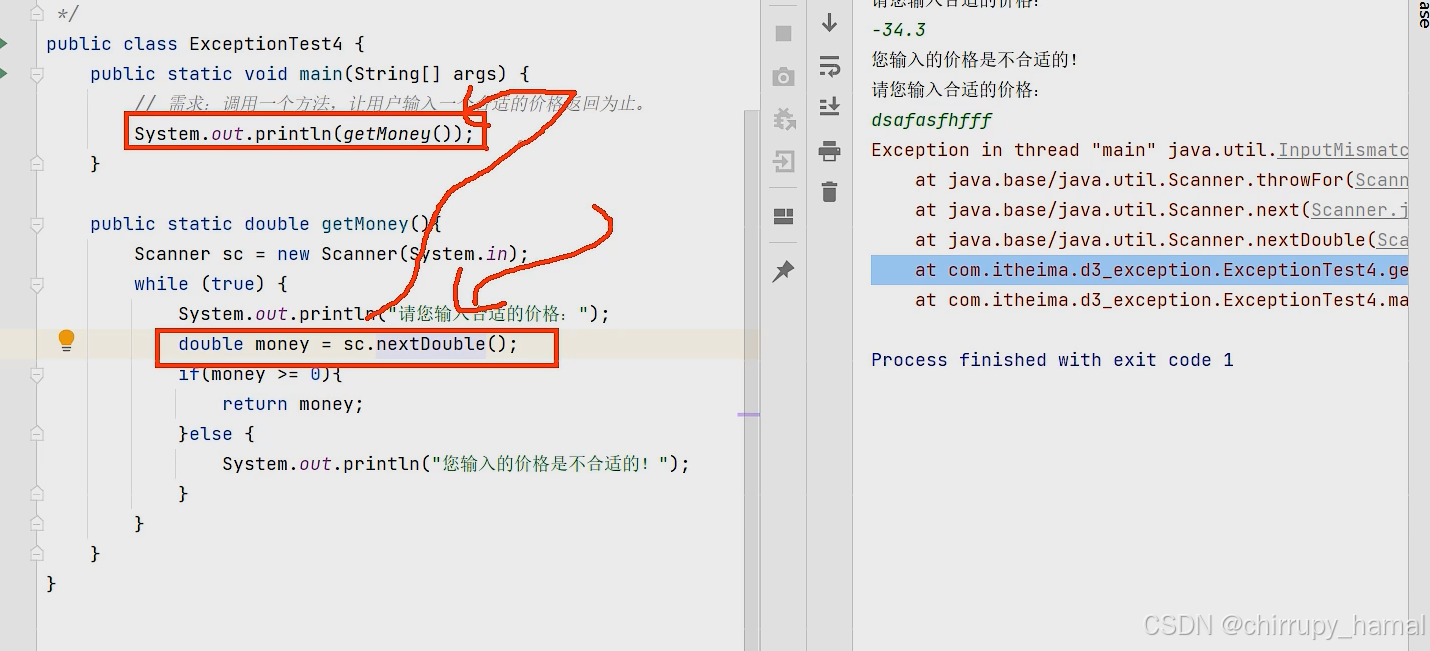Open source link on the Scanner.nextDouble line
Screen dimensions: 1430x651
1392,240
